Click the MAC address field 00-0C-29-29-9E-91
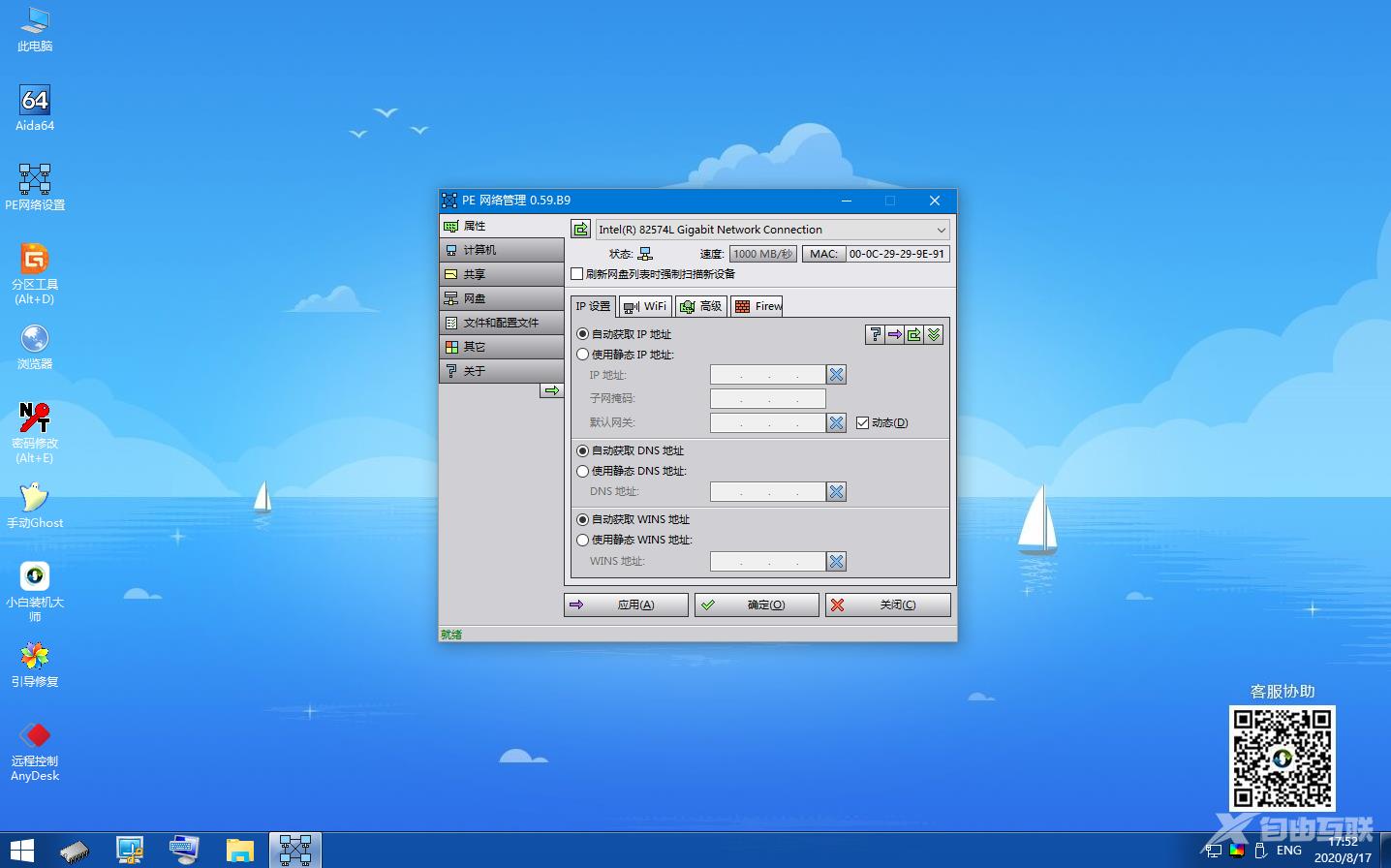 [x=897, y=254]
